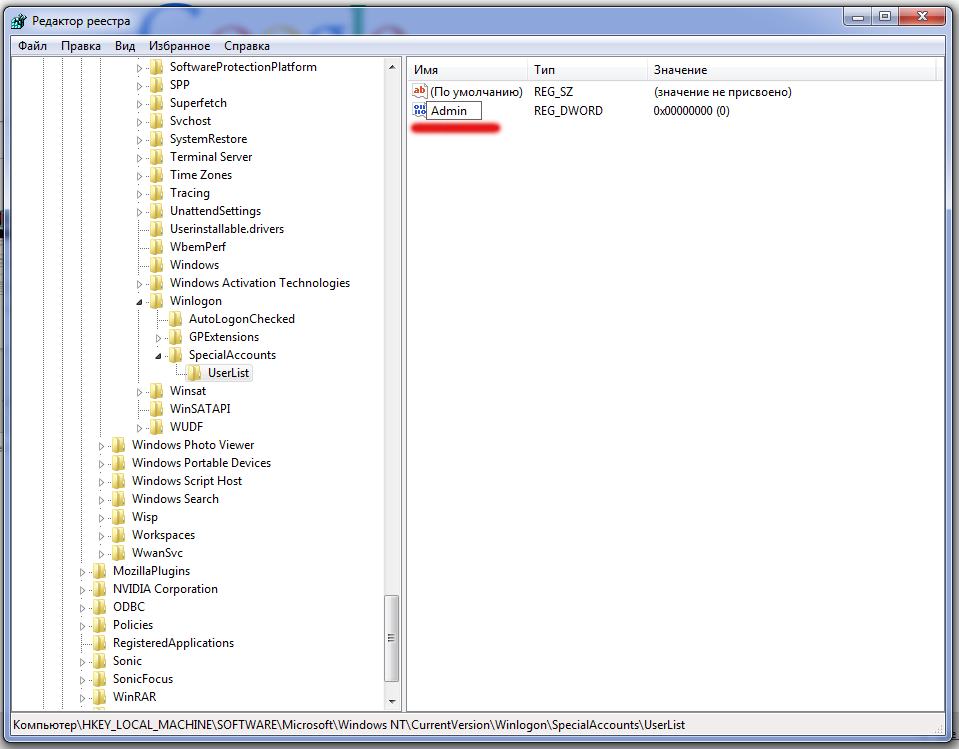
Task: Click the NVIDIA Corporation folder icon
Action: 100,589
